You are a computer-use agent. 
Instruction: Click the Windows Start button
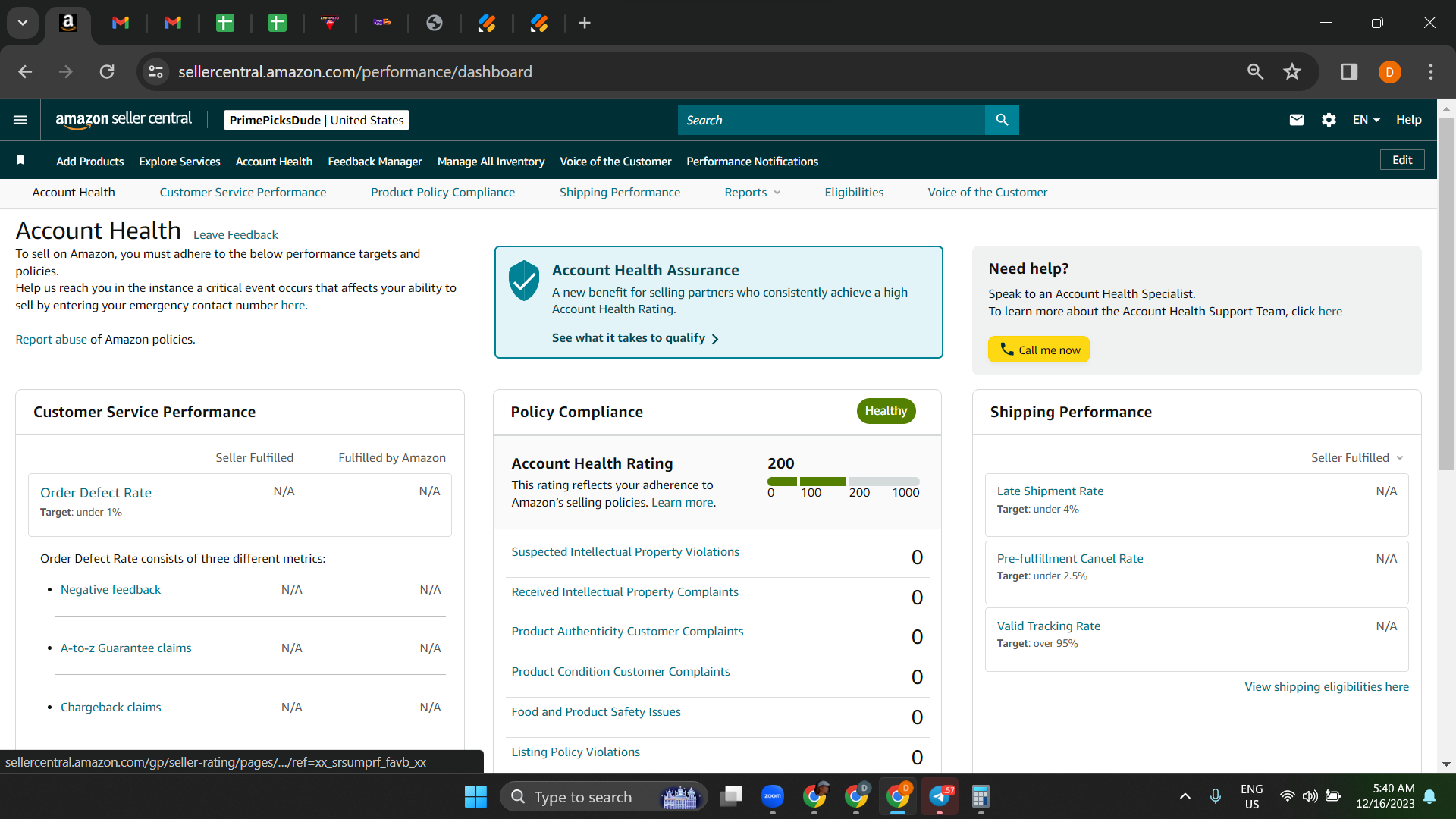point(475,797)
